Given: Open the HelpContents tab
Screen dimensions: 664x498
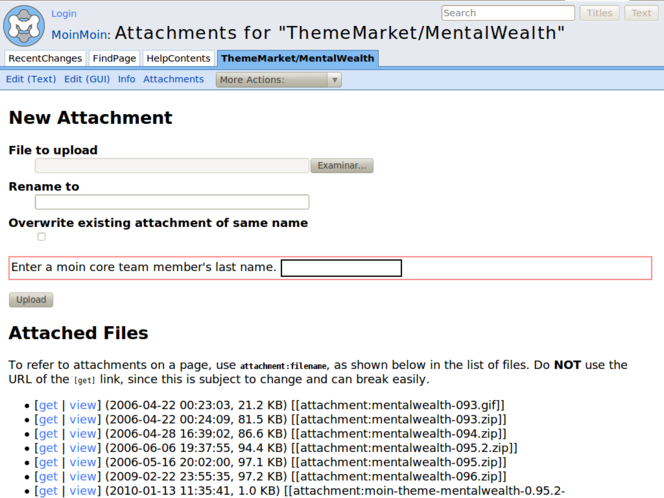Looking at the screenshot, I should pos(178,59).
